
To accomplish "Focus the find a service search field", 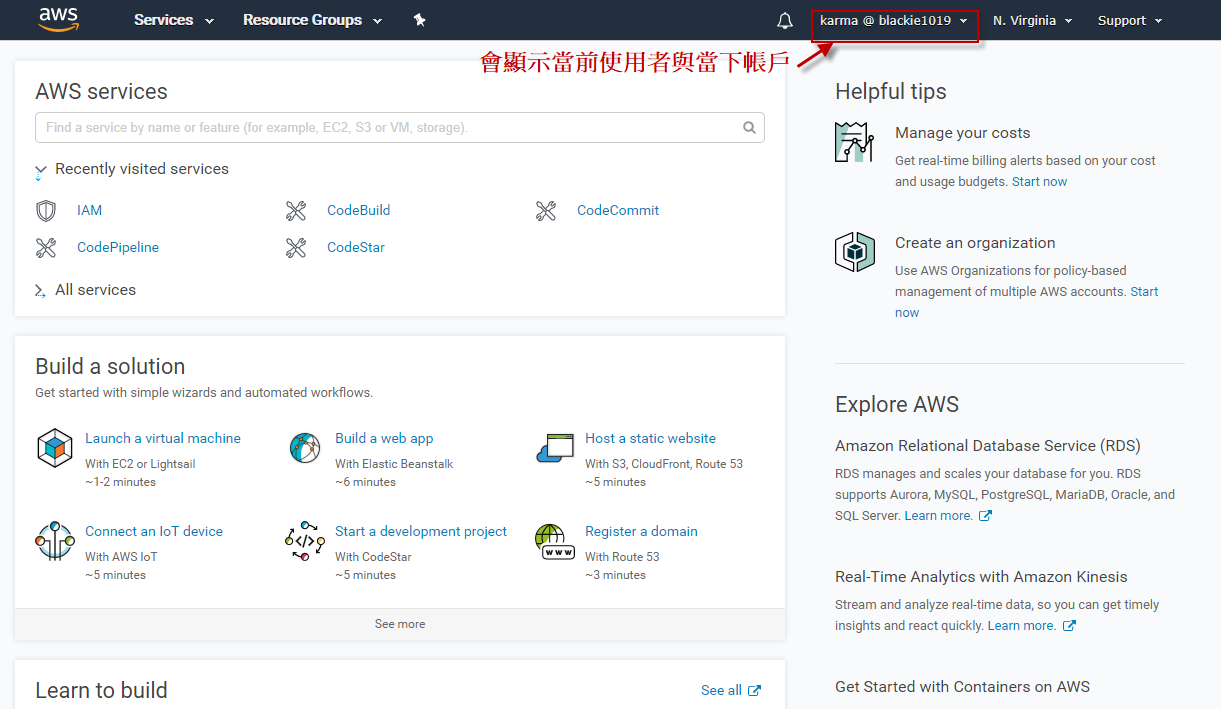I will (390, 128).
